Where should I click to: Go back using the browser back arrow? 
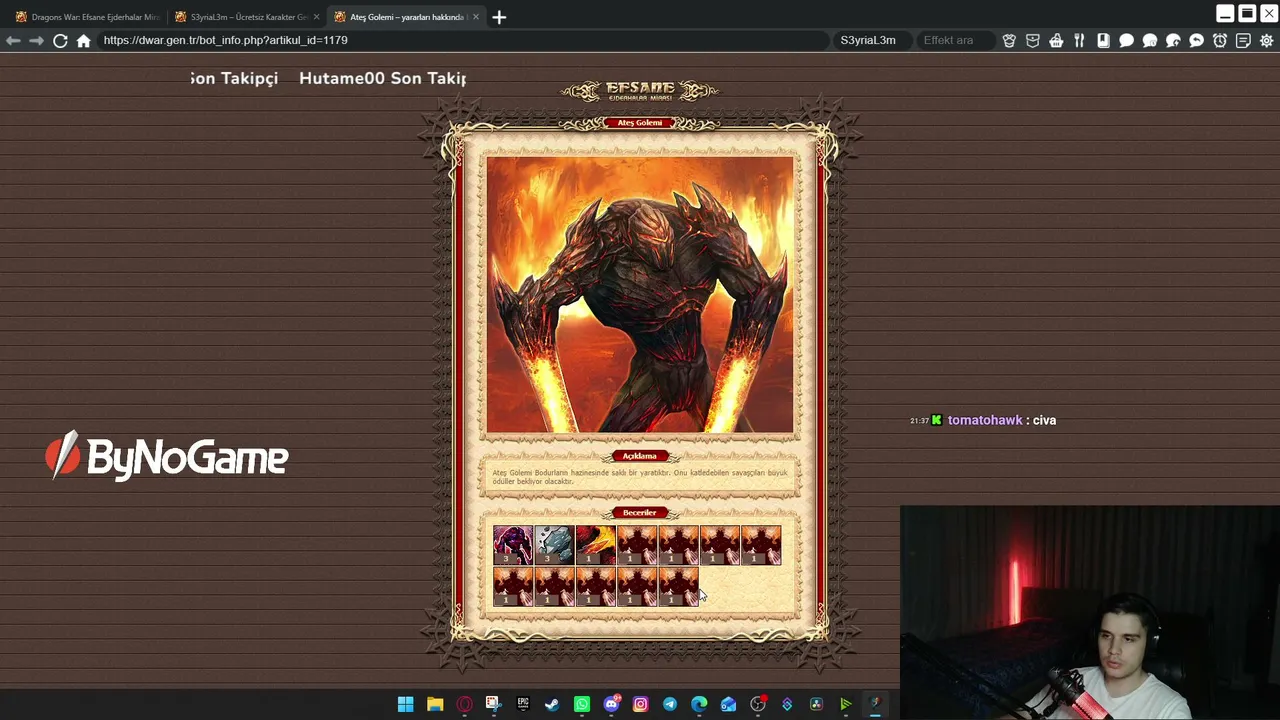tap(13, 40)
